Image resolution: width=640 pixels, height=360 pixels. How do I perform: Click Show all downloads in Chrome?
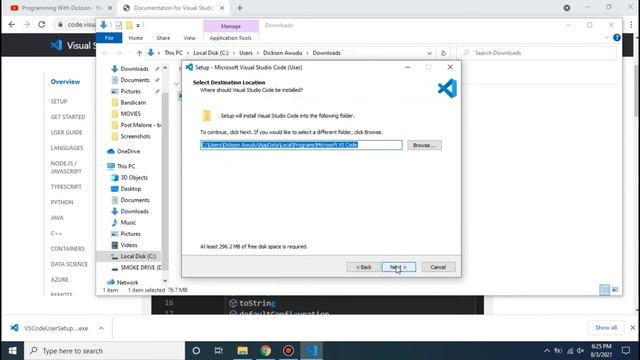click(x=606, y=327)
